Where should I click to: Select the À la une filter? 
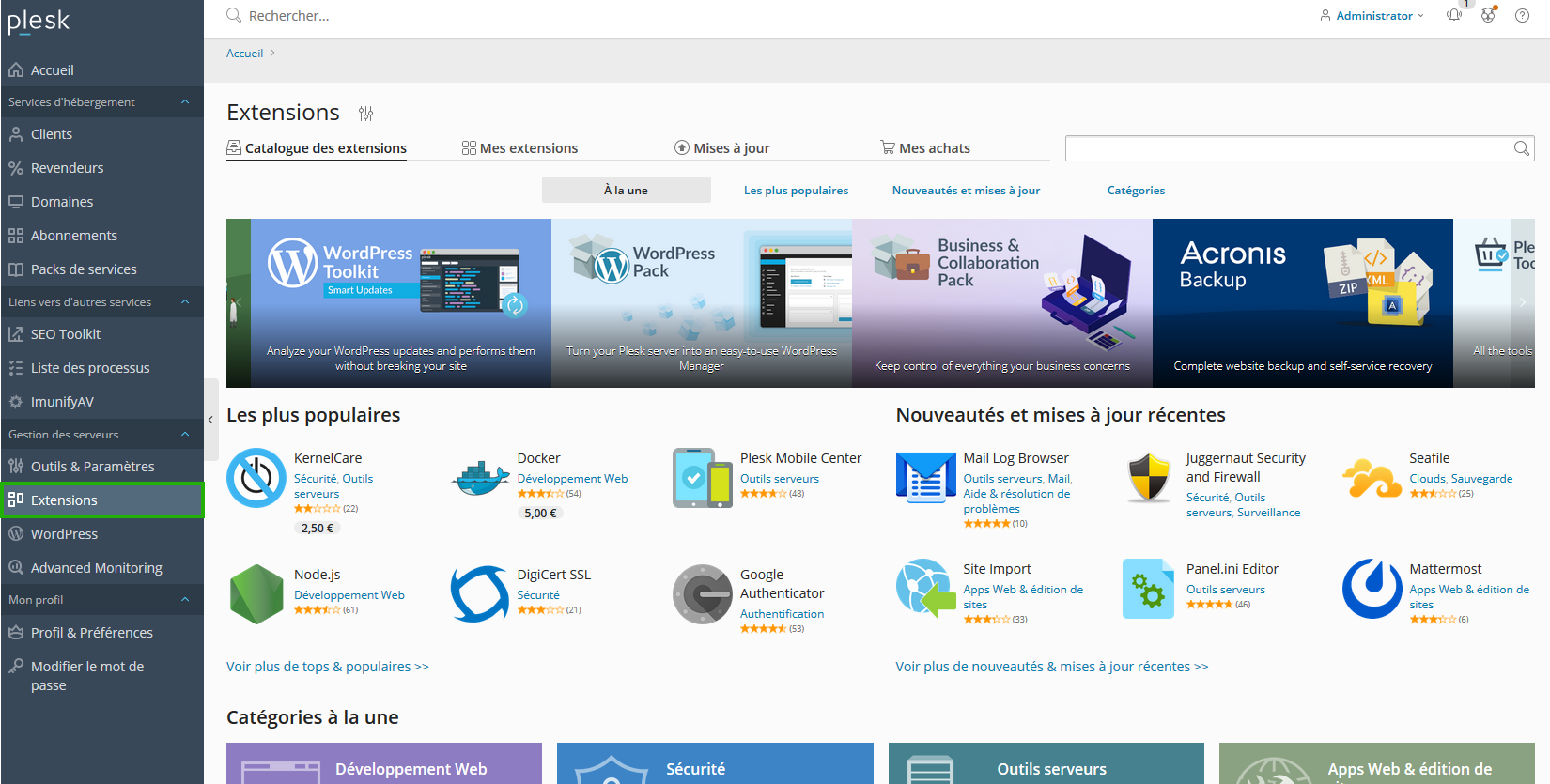point(626,190)
